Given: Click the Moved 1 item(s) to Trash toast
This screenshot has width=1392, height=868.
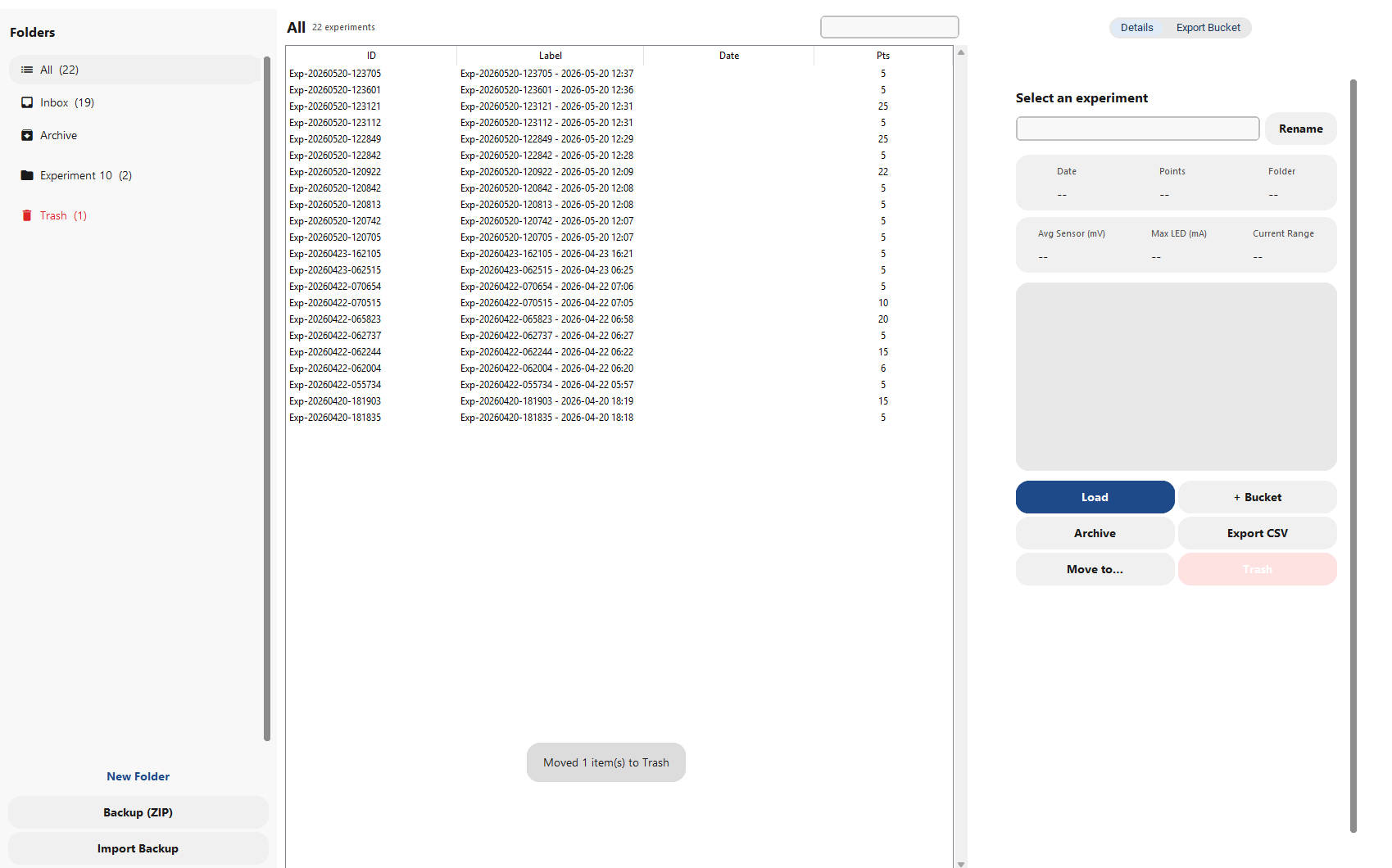Looking at the screenshot, I should pyautogui.click(x=606, y=762).
